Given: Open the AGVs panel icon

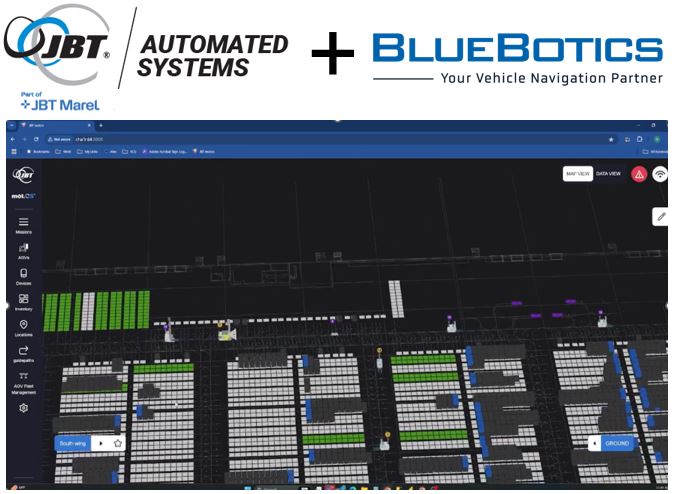Looking at the screenshot, I should tap(23, 246).
